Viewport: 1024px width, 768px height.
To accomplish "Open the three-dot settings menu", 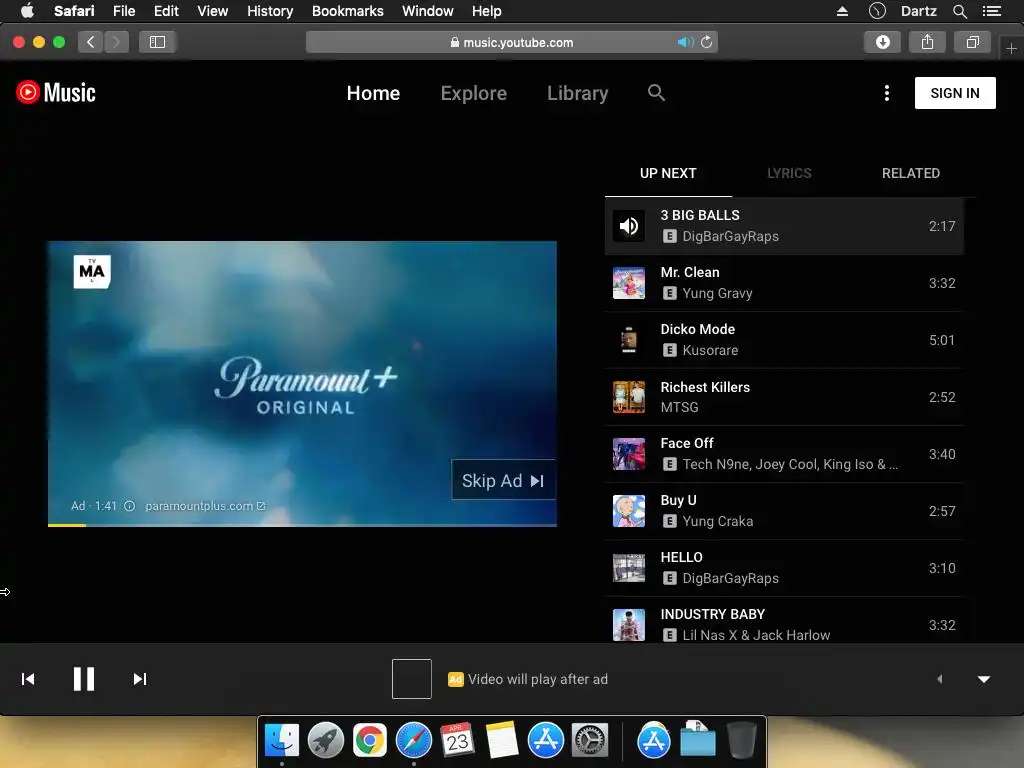I will [886, 93].
